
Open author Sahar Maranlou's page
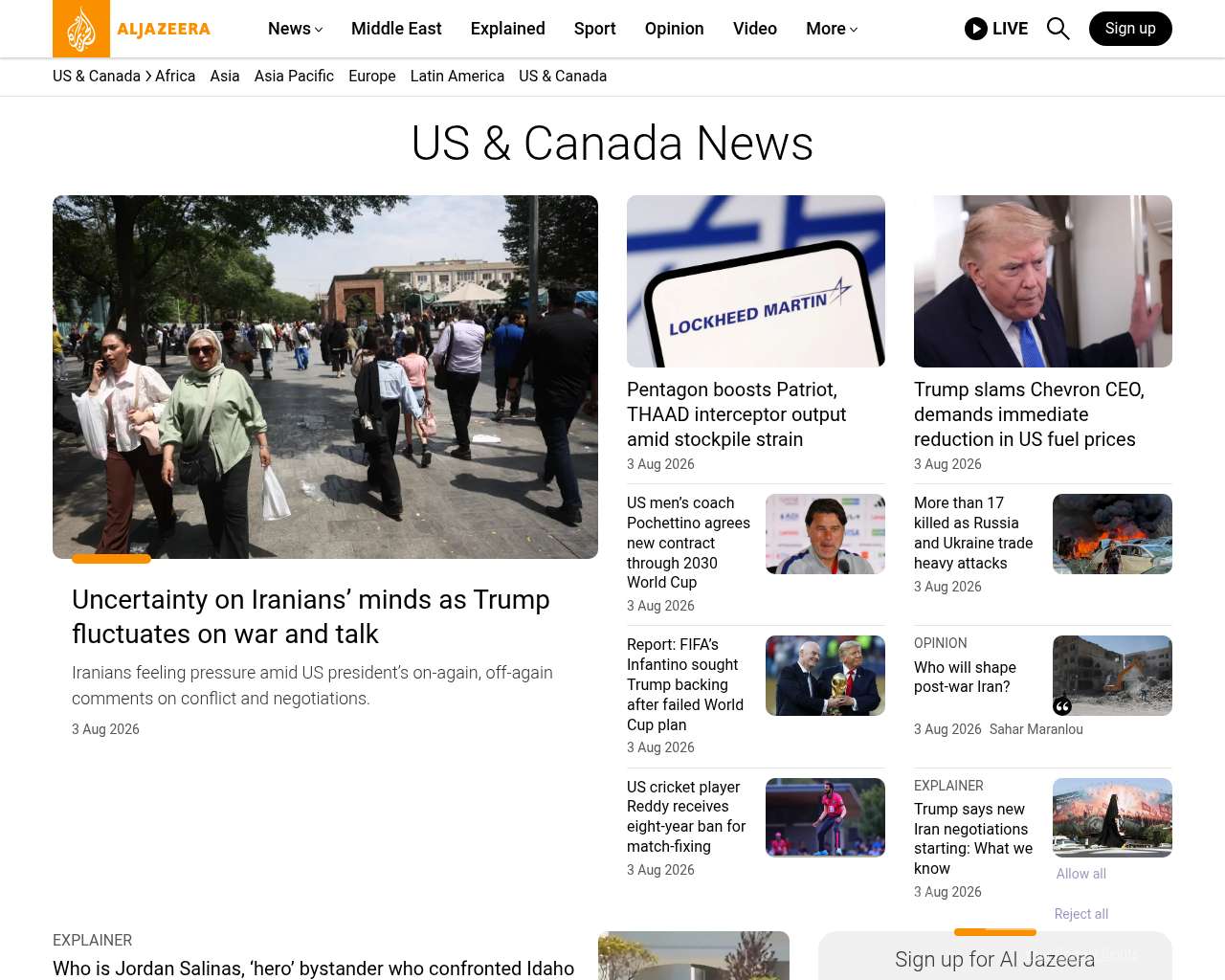(x=1036, y=729)
